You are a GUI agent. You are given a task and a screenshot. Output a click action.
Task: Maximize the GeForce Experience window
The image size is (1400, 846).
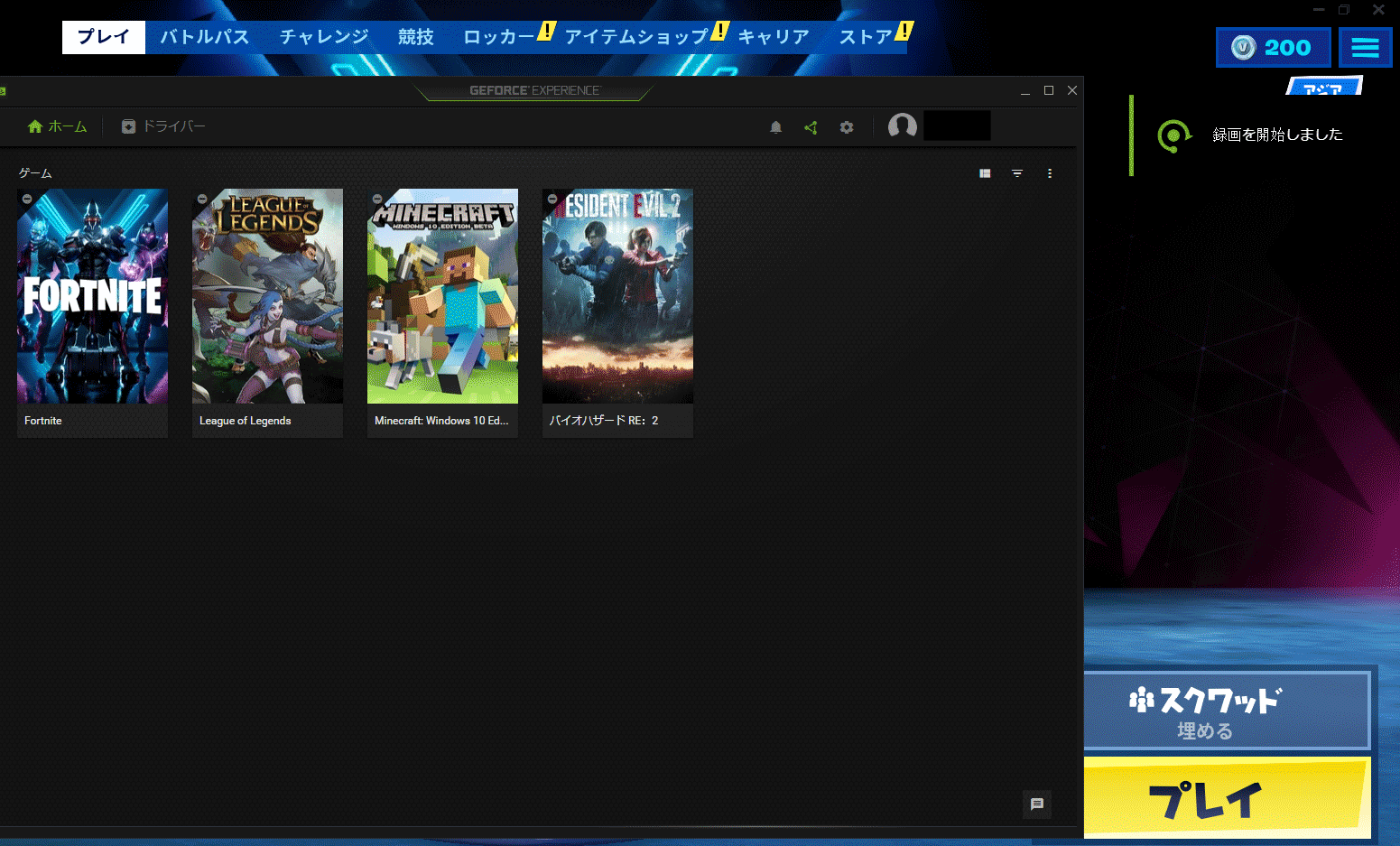click(1049, 90)
